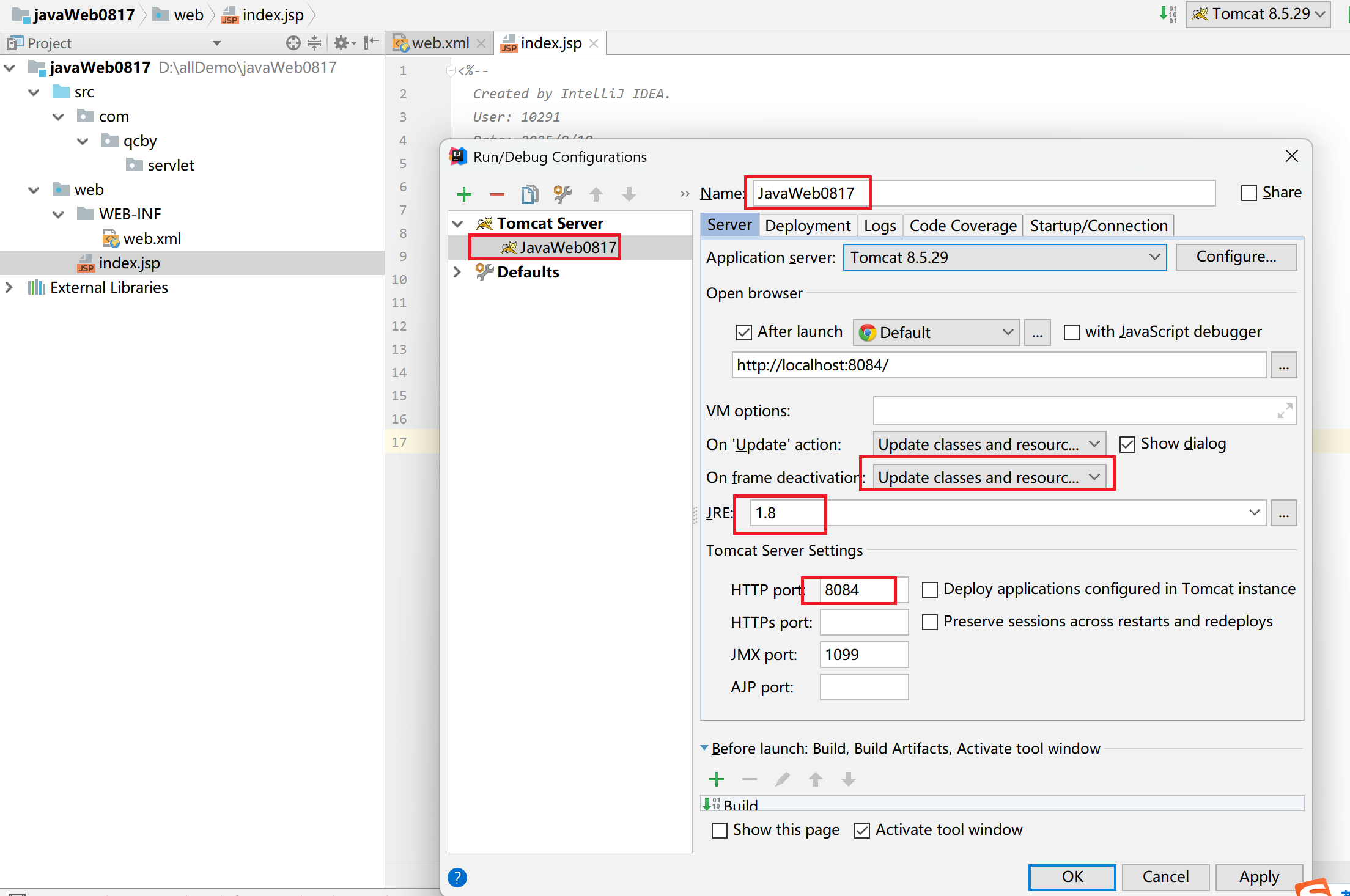Screen dimensions: 1350x896
Task: Click Configure... application server button
Action: coord(1236,257)
